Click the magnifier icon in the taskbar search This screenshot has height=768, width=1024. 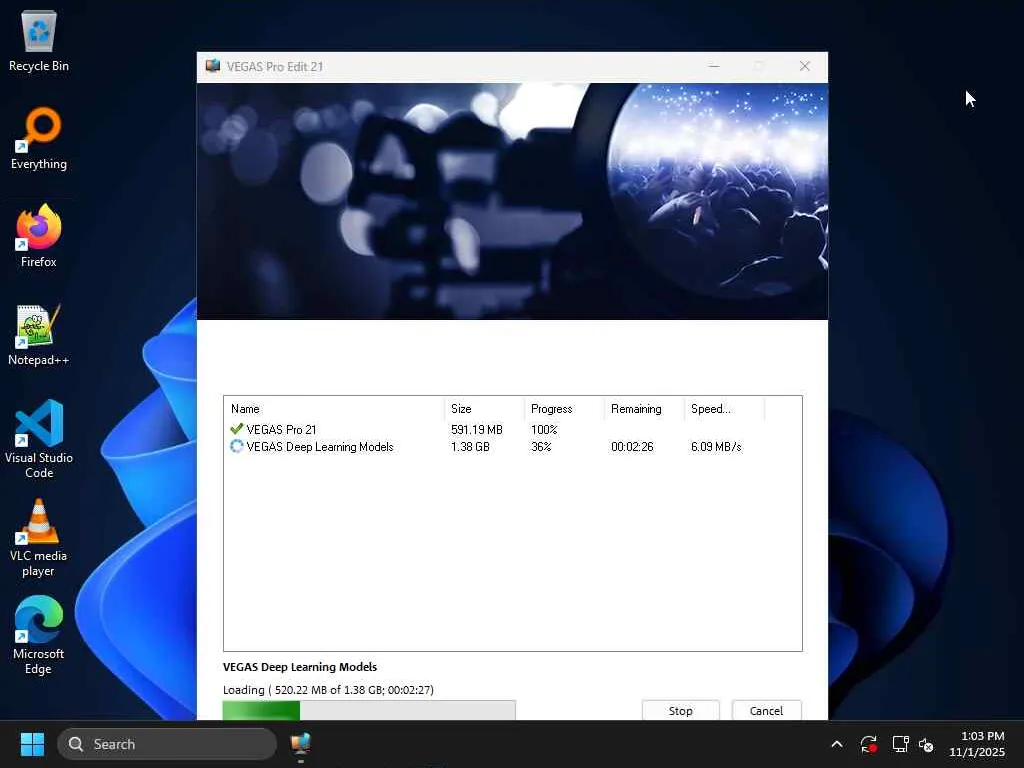76,744
